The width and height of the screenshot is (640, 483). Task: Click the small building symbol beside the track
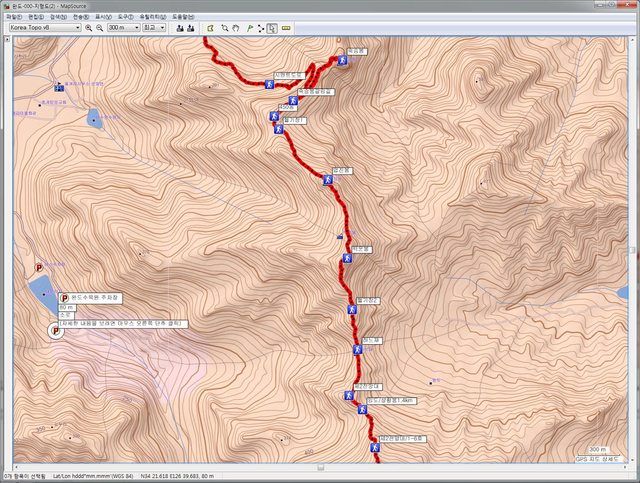coord(340,236)
